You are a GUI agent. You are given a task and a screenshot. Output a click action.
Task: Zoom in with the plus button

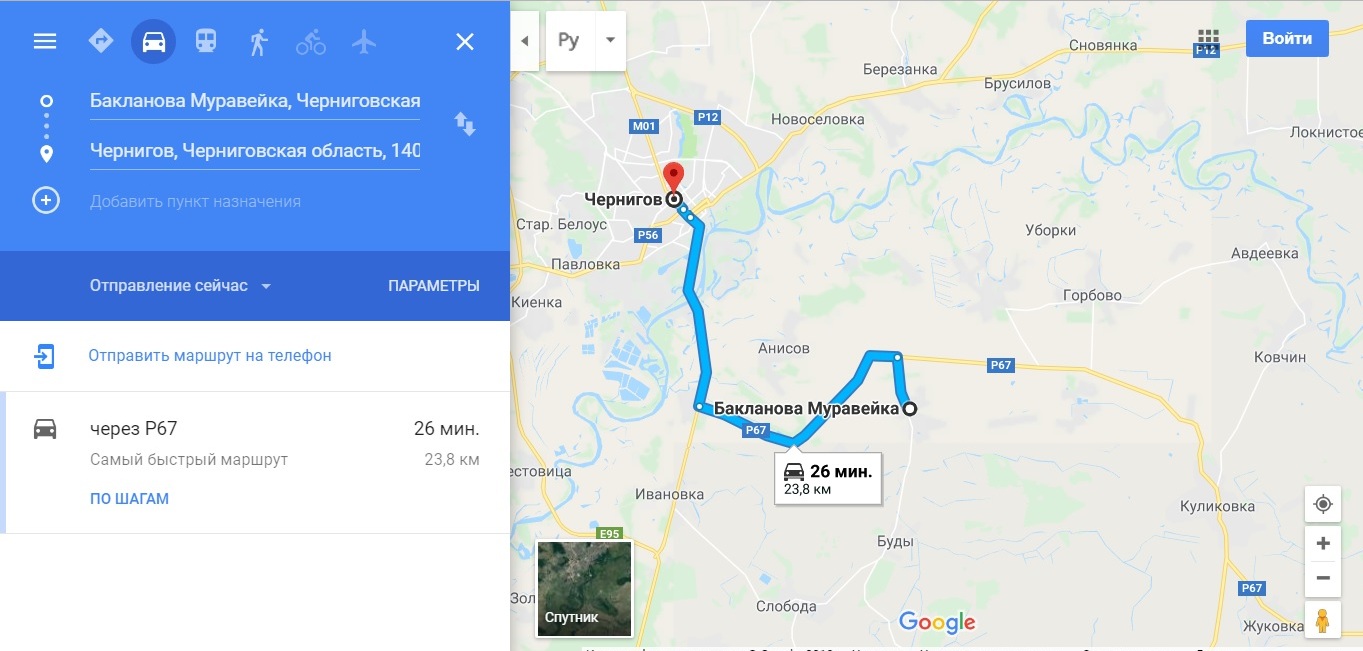coord(1323,543)
